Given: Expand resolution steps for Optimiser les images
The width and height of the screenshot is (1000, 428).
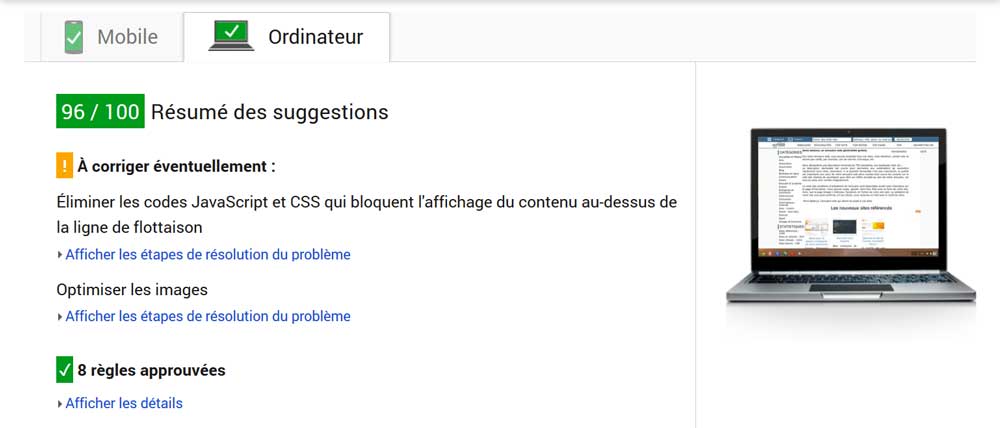Looking at the screenshot, I should point(207,316).
